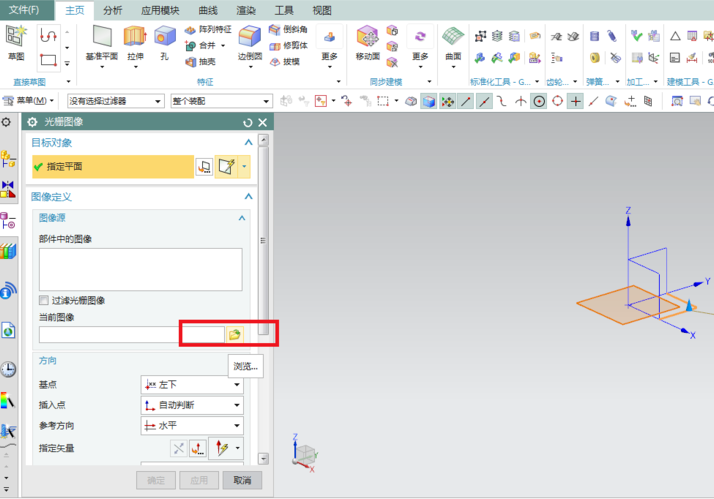Open the 草图 sketch tool
The width and height of the screenshot is (714, 499).
pos(16,36)
